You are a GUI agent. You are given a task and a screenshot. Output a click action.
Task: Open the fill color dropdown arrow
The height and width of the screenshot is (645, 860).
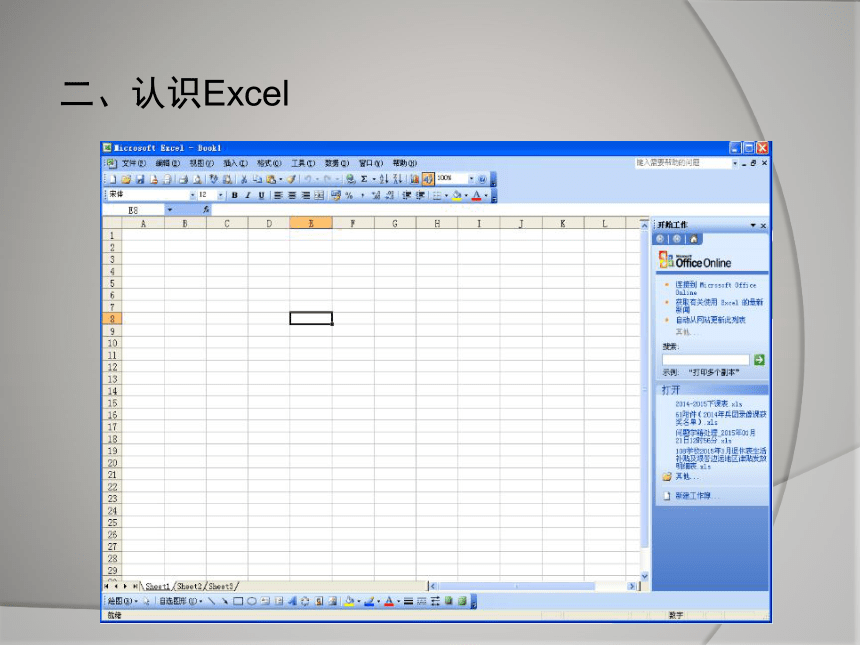(x=466, y=195)
